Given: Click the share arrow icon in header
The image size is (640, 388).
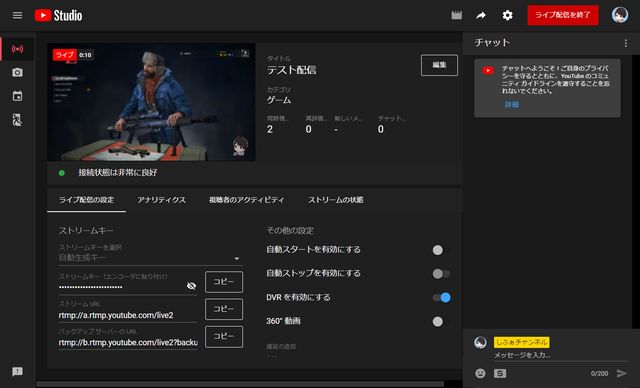Looking at the screenshot, I should tap(481, 16).
